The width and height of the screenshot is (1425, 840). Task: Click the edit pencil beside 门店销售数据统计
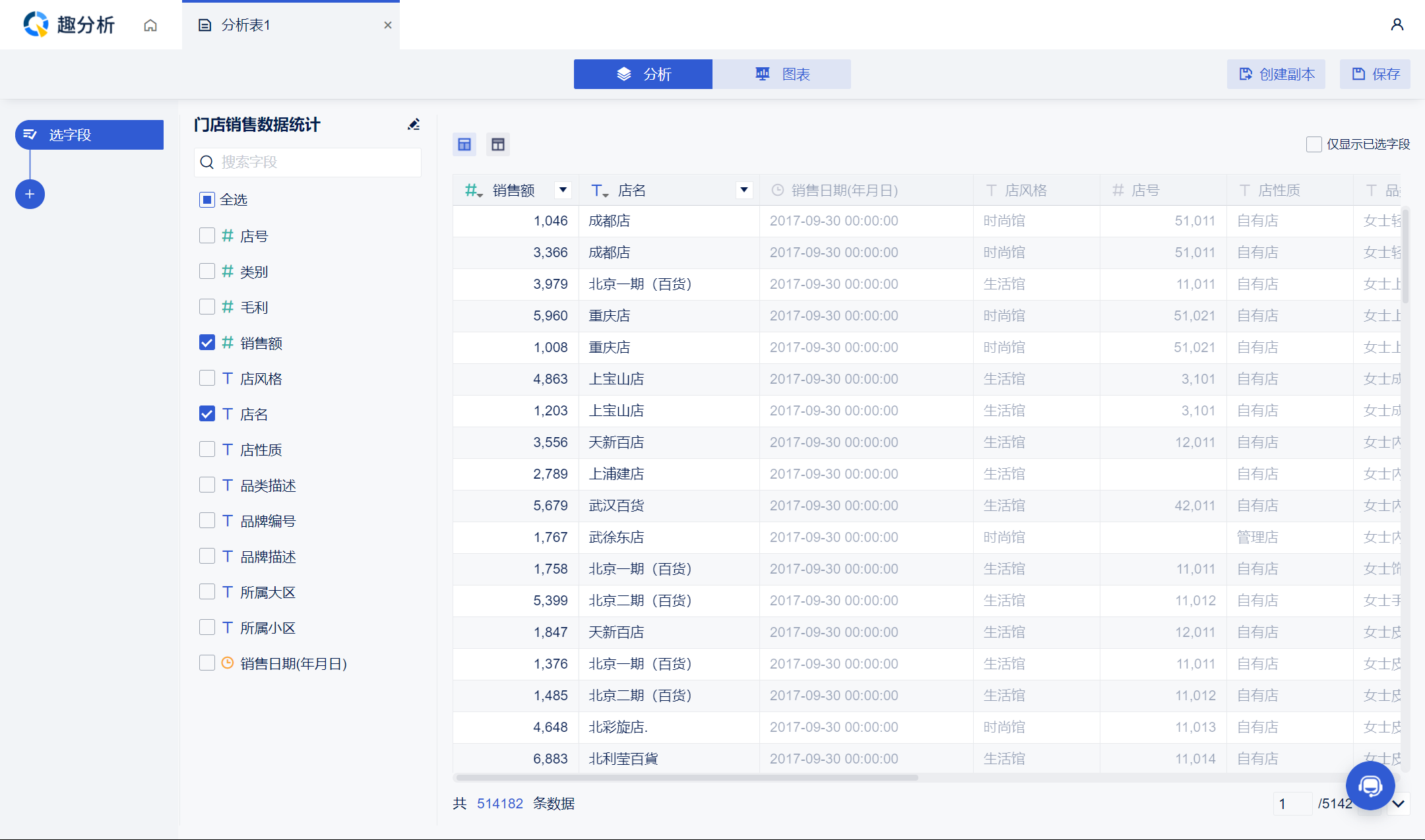414,125
